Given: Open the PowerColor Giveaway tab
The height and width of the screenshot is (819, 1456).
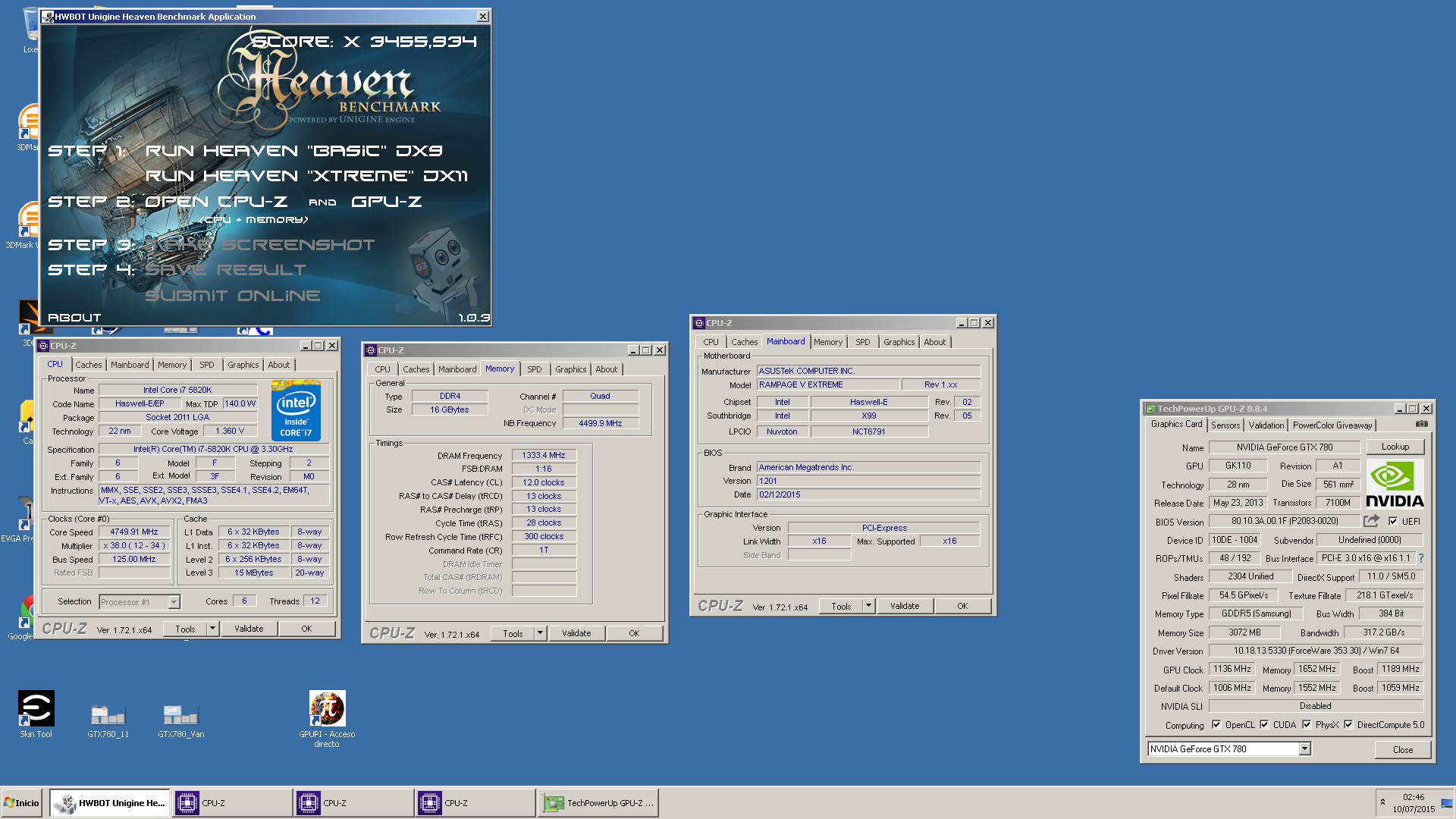Looking at the screenshot, I should click(1332, 425).
